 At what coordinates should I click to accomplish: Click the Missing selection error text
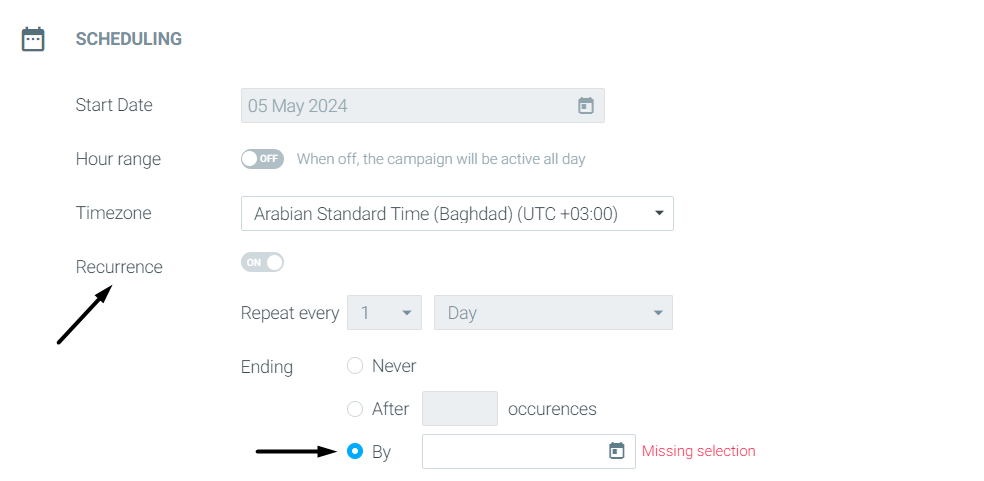[698, 451]
